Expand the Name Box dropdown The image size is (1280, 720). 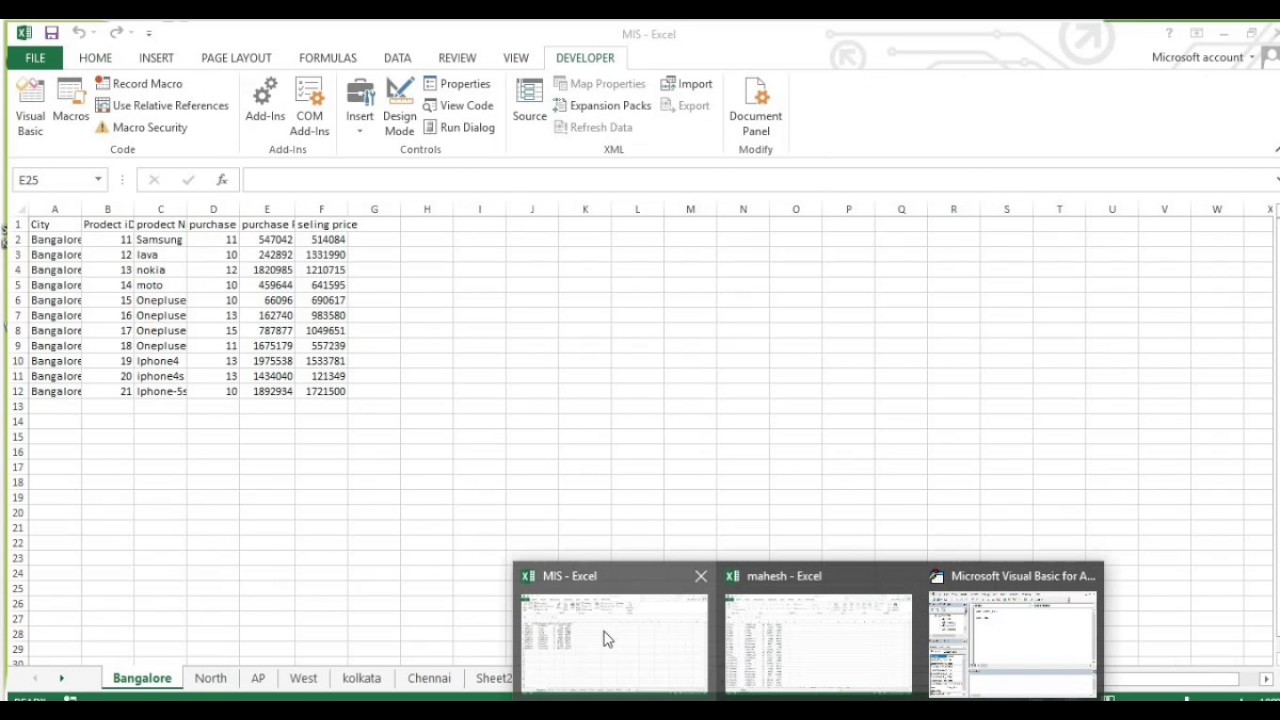tap(98, 180)
